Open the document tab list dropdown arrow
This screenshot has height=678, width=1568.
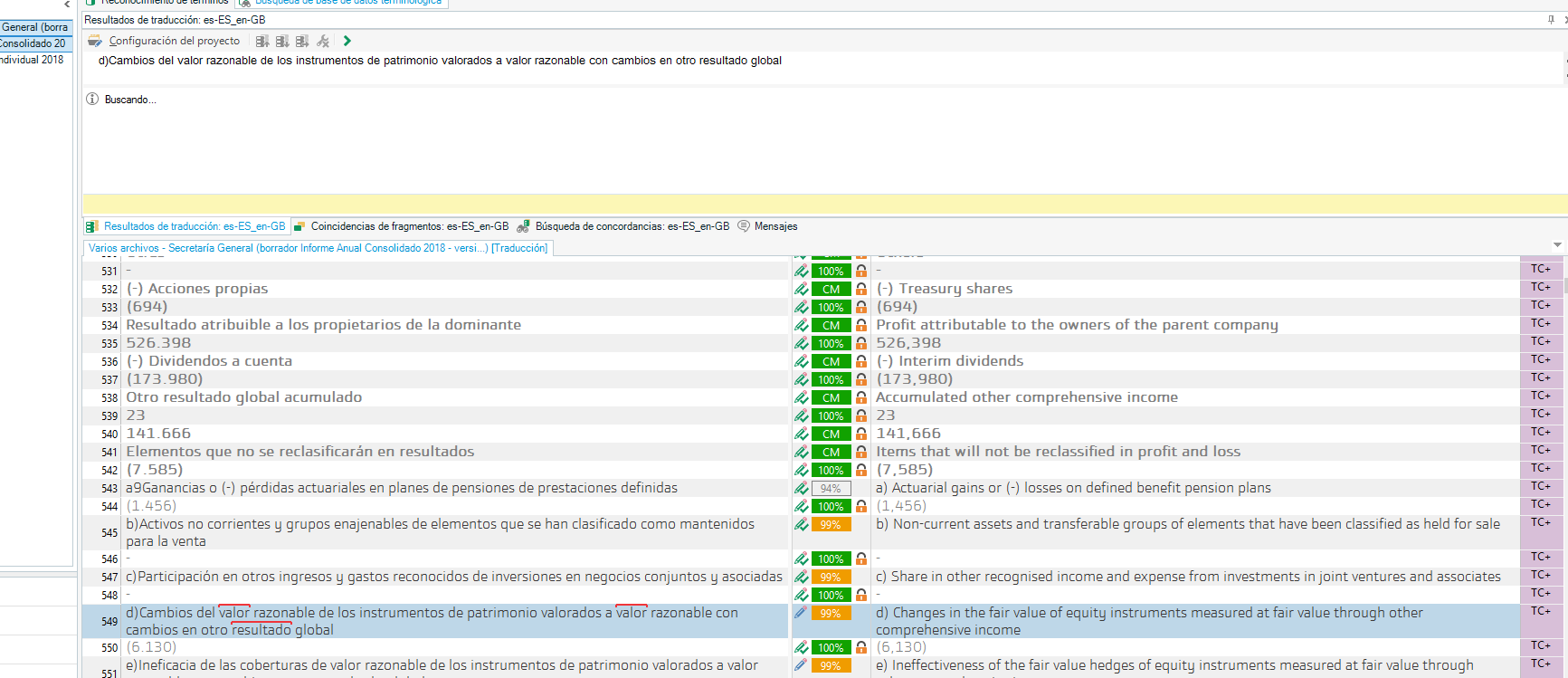1557,245
